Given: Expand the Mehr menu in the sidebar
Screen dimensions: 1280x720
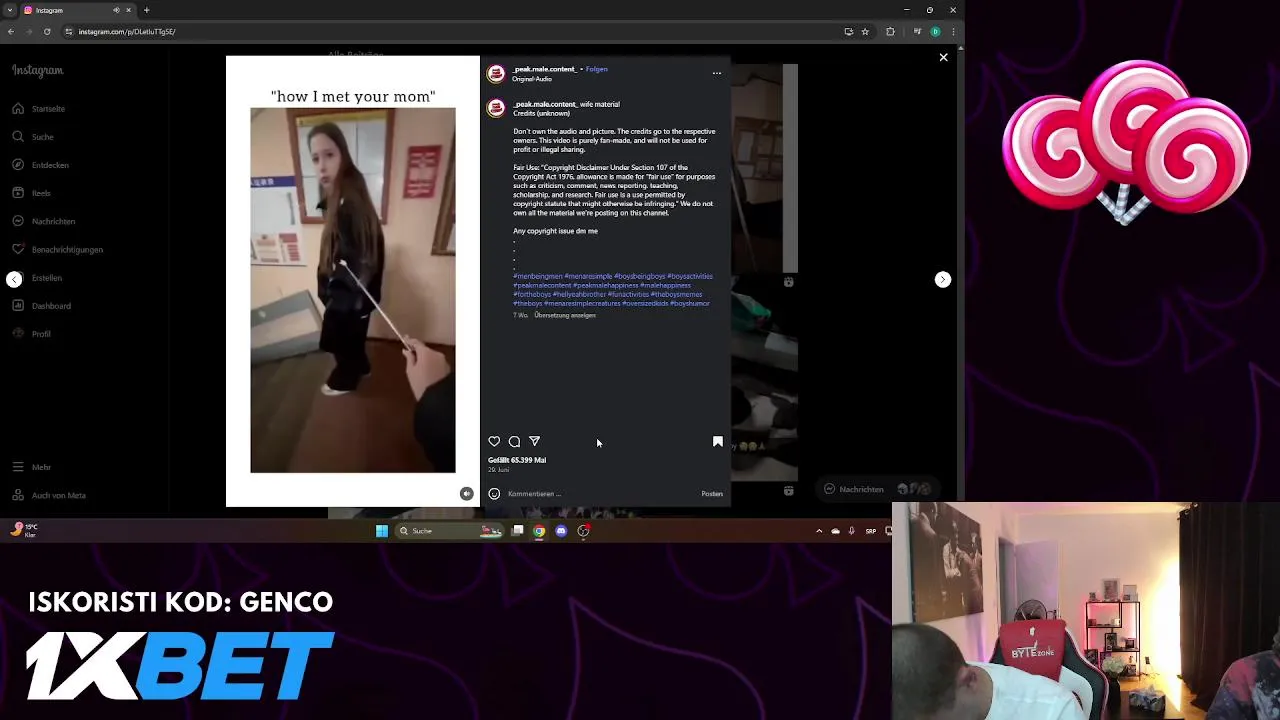Looking at the screenshot, I should pos(32,467).
